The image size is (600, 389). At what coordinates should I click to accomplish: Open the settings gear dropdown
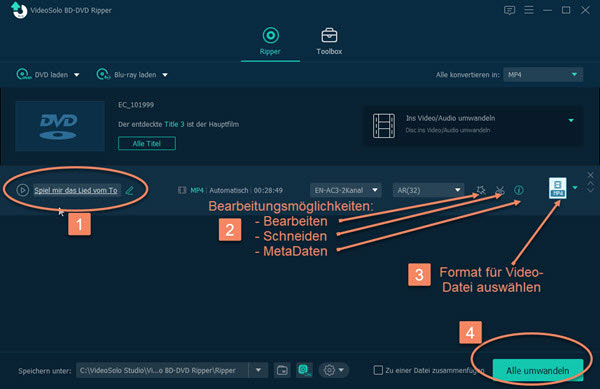click(x=333, y=370)
